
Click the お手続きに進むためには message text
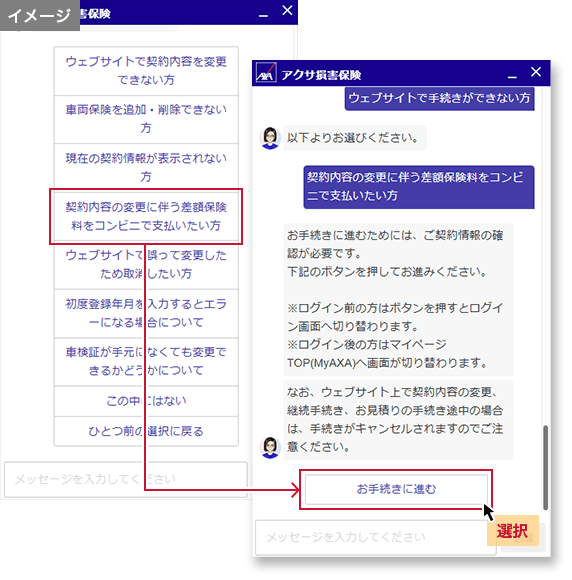(398, 299)
